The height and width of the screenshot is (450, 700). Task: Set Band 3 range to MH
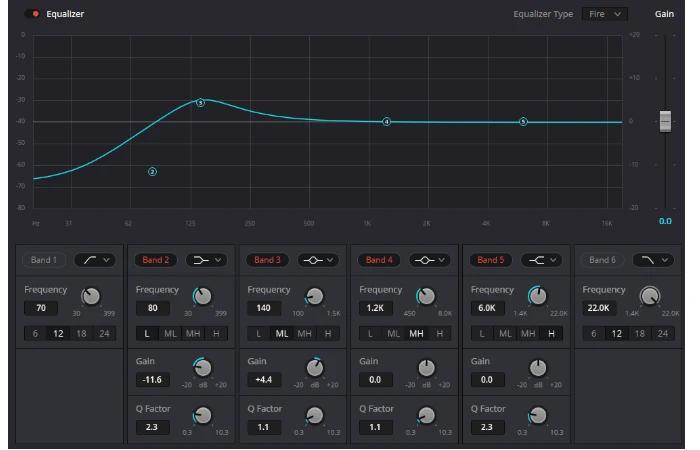click(304, 333)
